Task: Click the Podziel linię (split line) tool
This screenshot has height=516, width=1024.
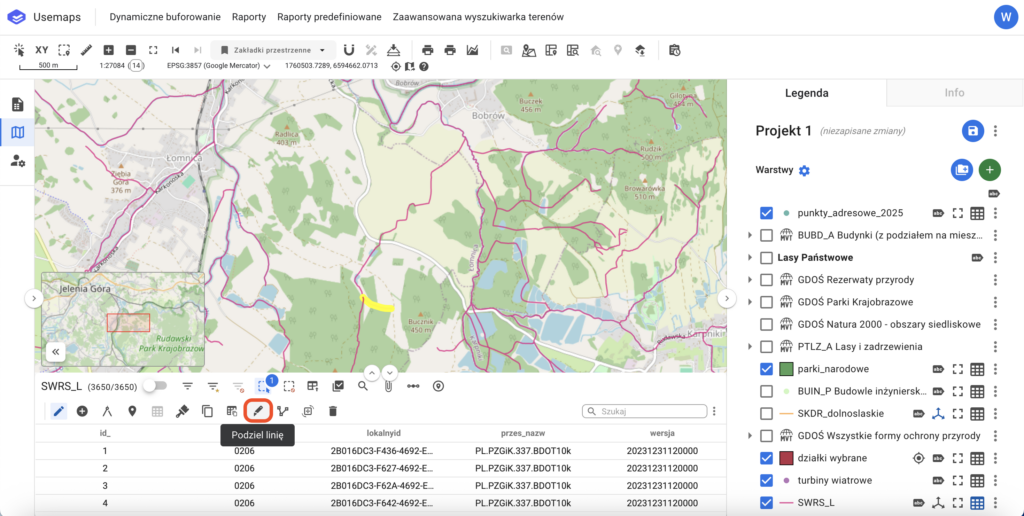Action: point(258,411)
